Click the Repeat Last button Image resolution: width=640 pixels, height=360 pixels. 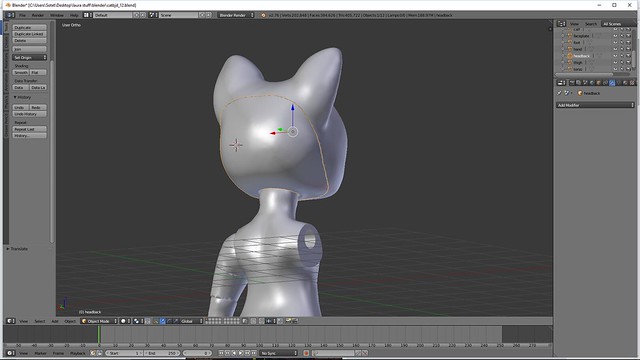[29, 129]
